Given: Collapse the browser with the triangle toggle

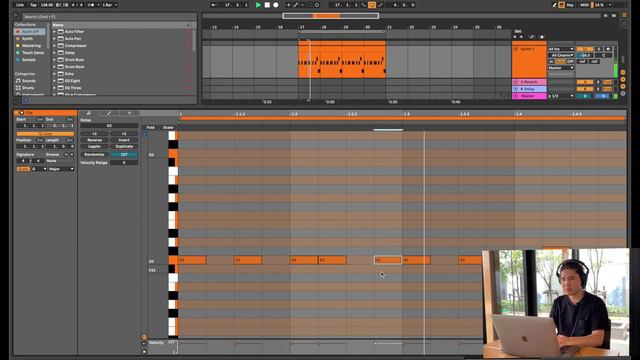Looking at the screenshot, I should click(16, 16).
